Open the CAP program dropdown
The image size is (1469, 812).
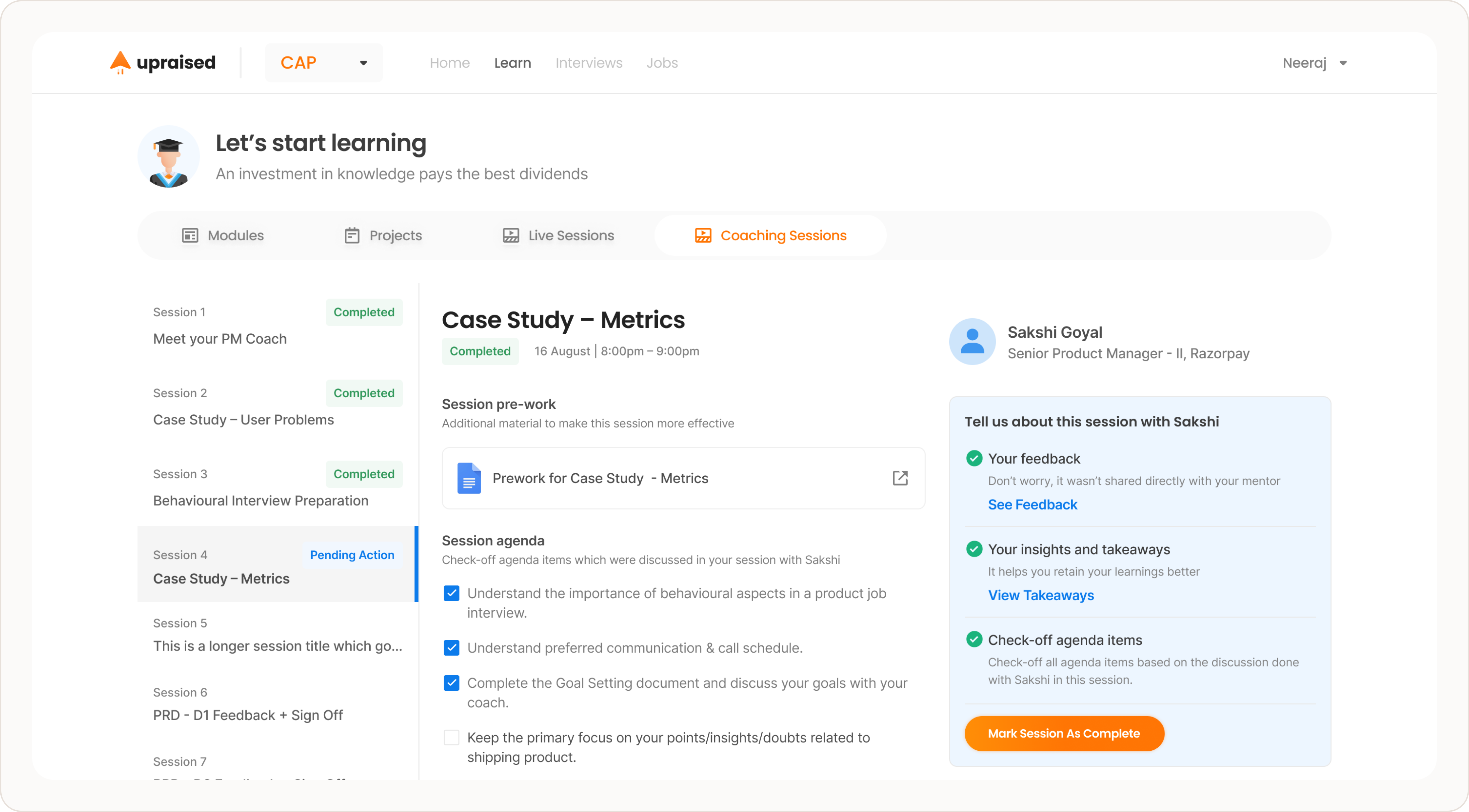pyautogui.click(x=324, y=63)
